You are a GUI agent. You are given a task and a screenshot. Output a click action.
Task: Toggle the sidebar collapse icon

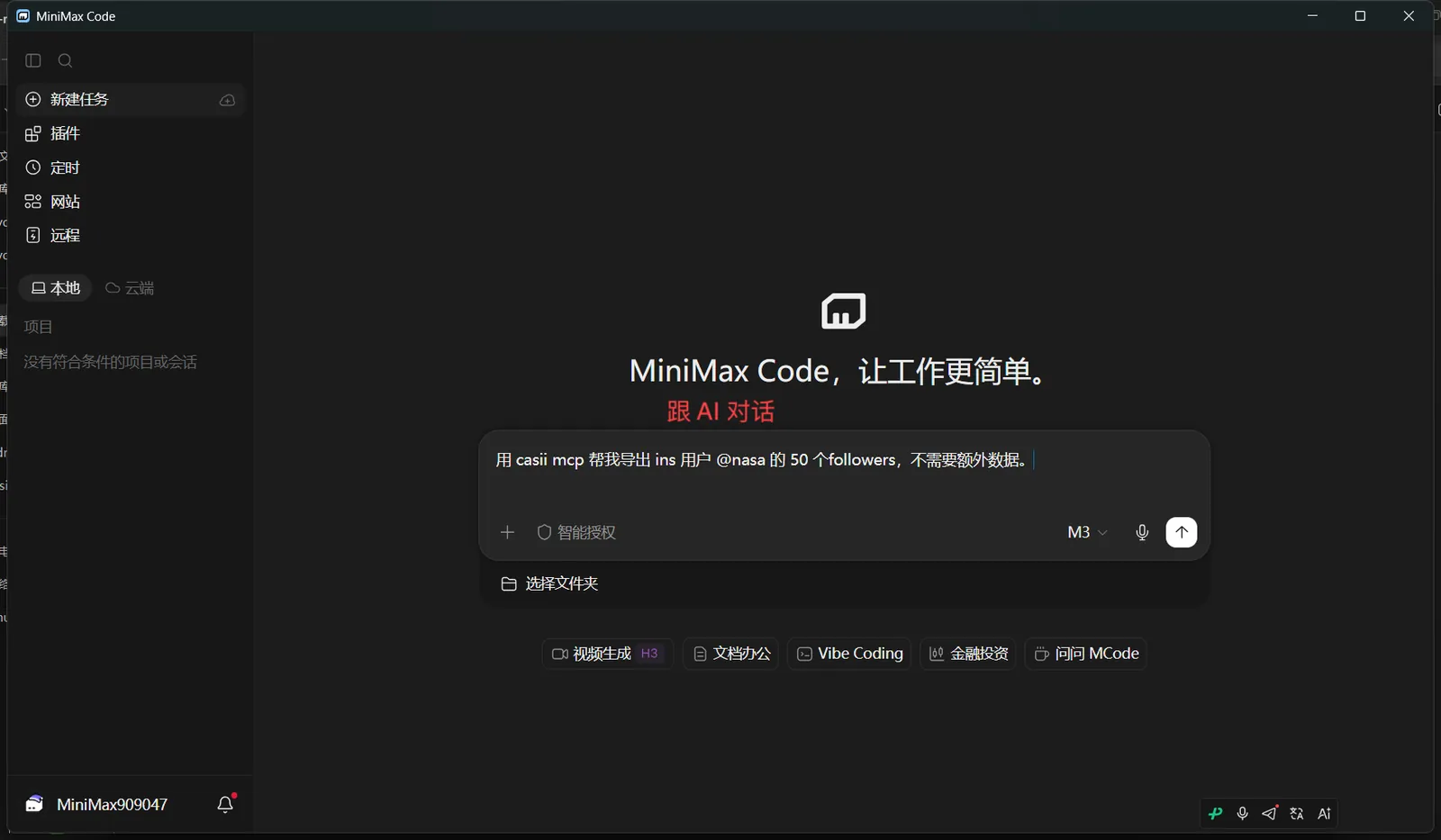[33, 60]
